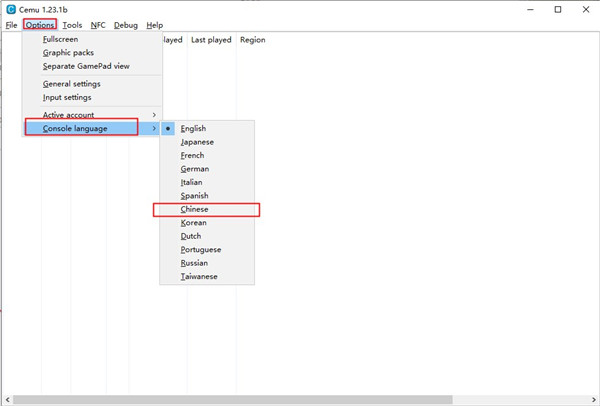Image resolution: width=600 pixels, height=406 pixels.
Task: Open the File menu
Action: tap(11, 25)
